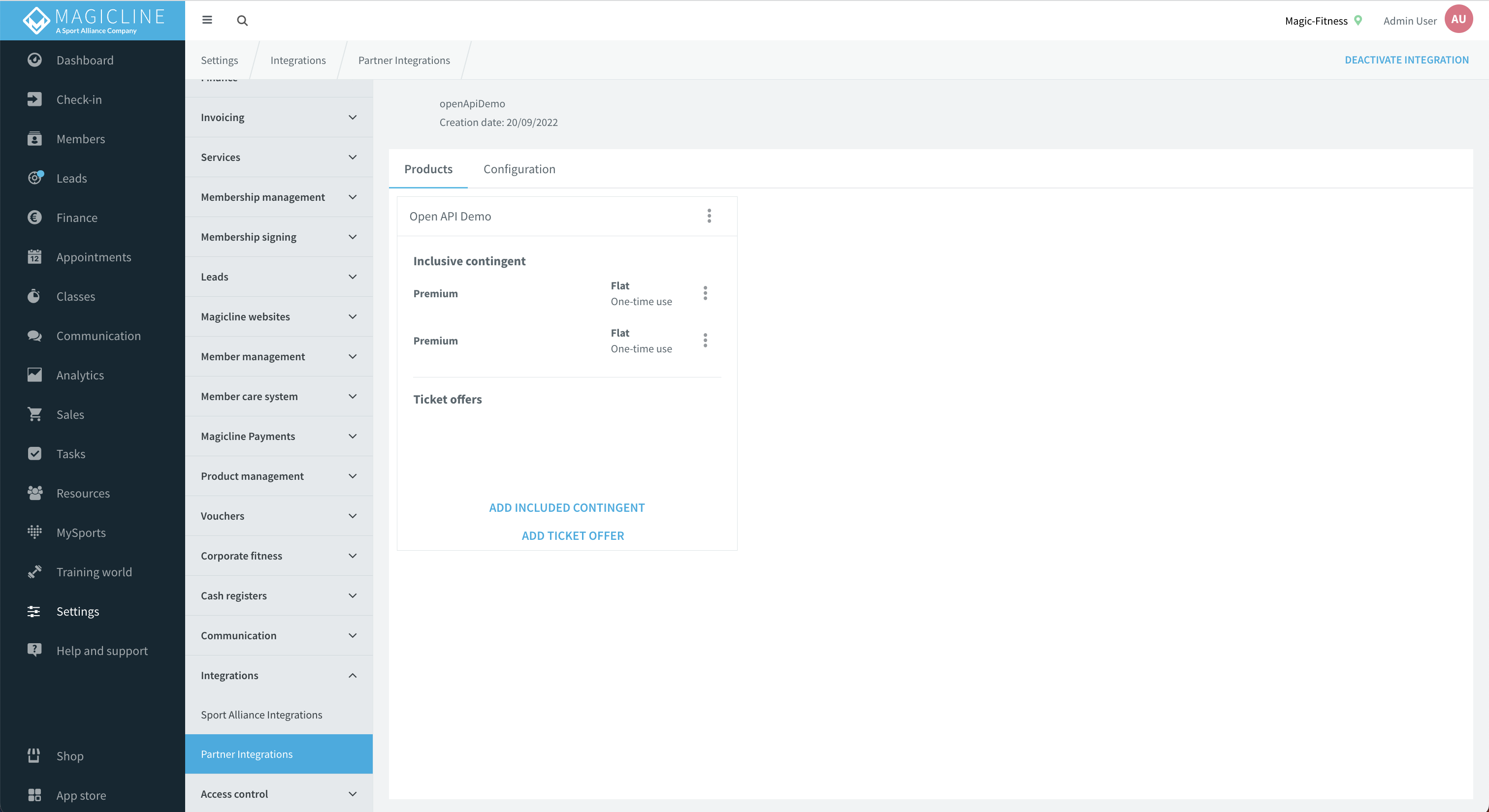Collapse the Integrations settings section
The width and height of the screenshot is (1489, 812).
click(279, 675)
